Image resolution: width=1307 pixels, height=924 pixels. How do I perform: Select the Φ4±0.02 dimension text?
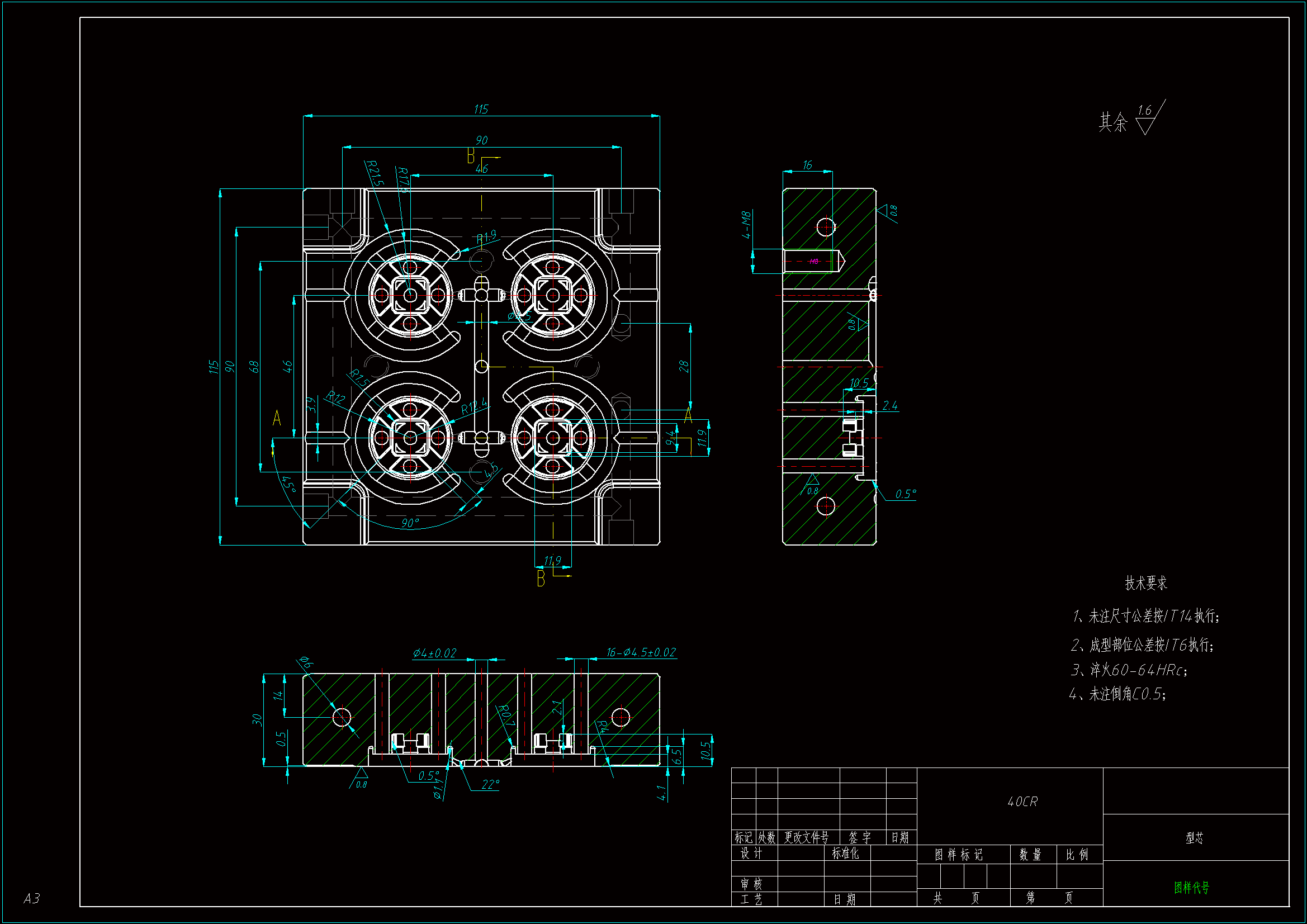point(434,653)
